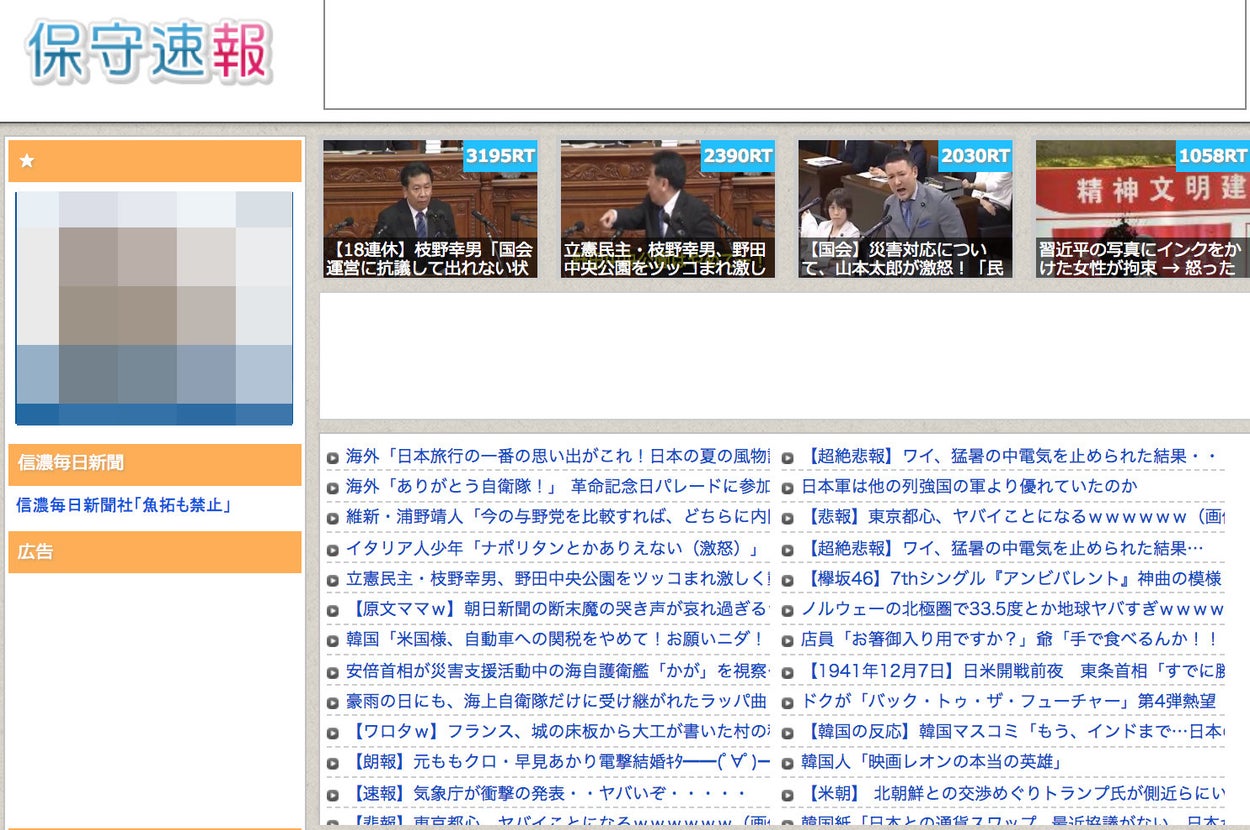Select the 信濃毎日新聞 sidebar header

coord(154,463)
